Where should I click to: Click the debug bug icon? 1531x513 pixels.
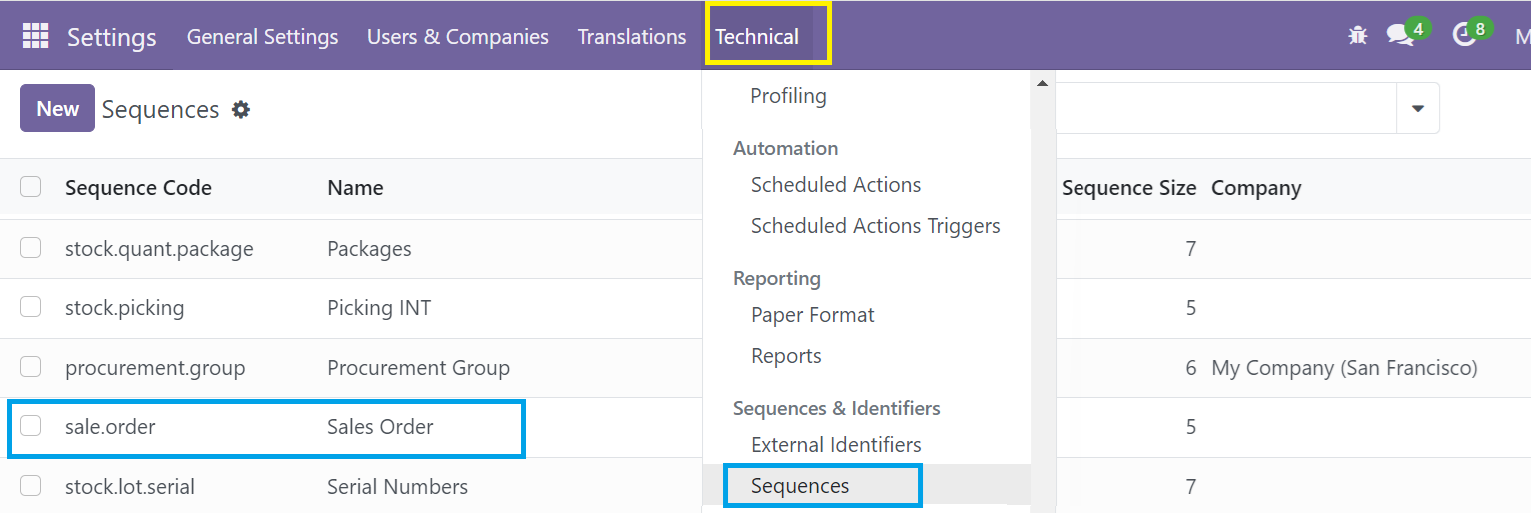[x=1357, y=36]
